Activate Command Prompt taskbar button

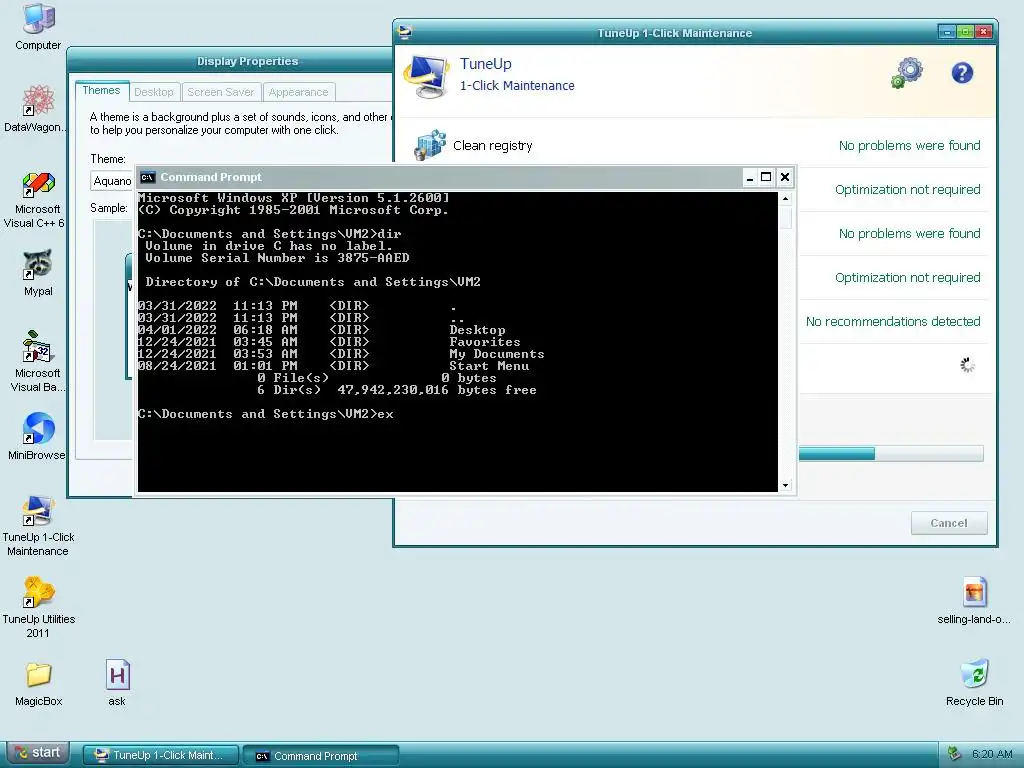point(321,756)
